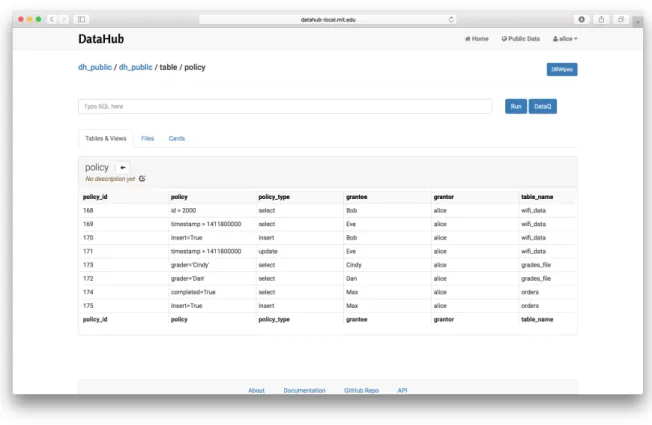Focus the Type SQL here field
This screenshot has height=425, width=652.
pos(285,106)
